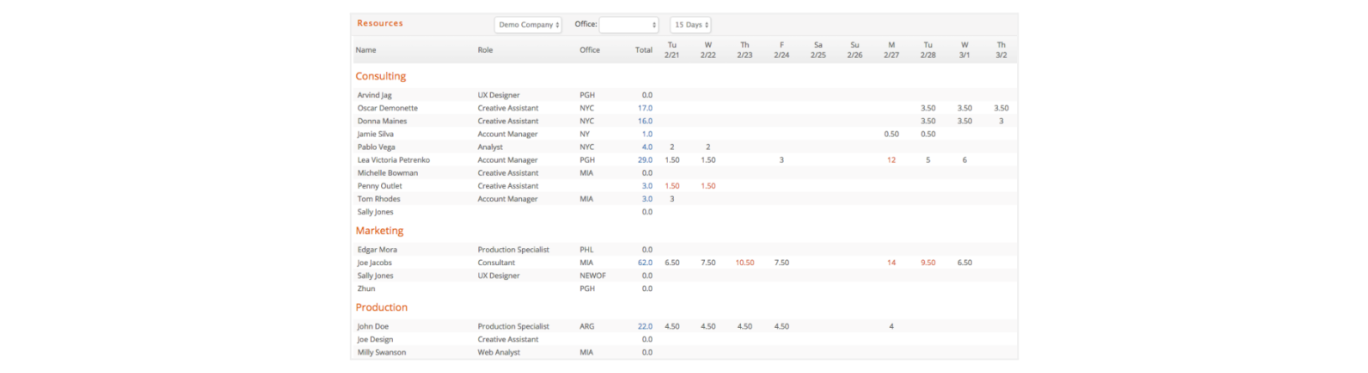Select resource Tom Rhodes

[x=378, y=199]
